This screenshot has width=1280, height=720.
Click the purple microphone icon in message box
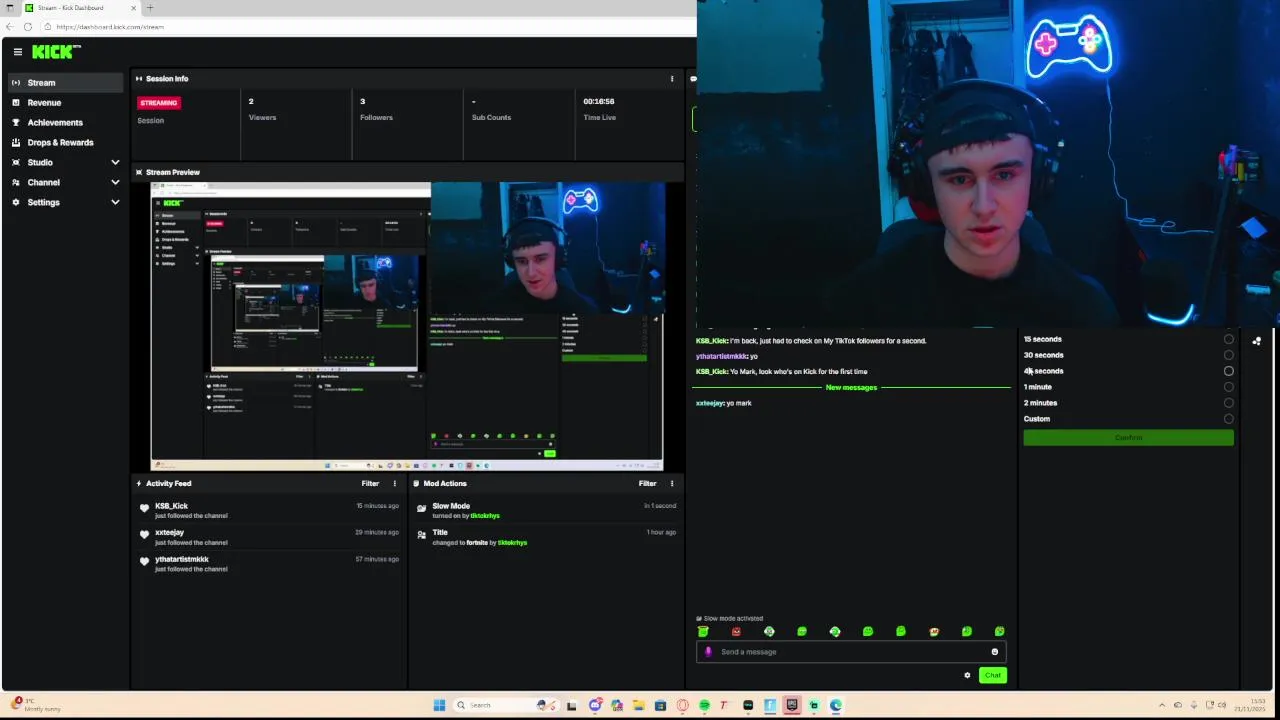coord(708,652)
